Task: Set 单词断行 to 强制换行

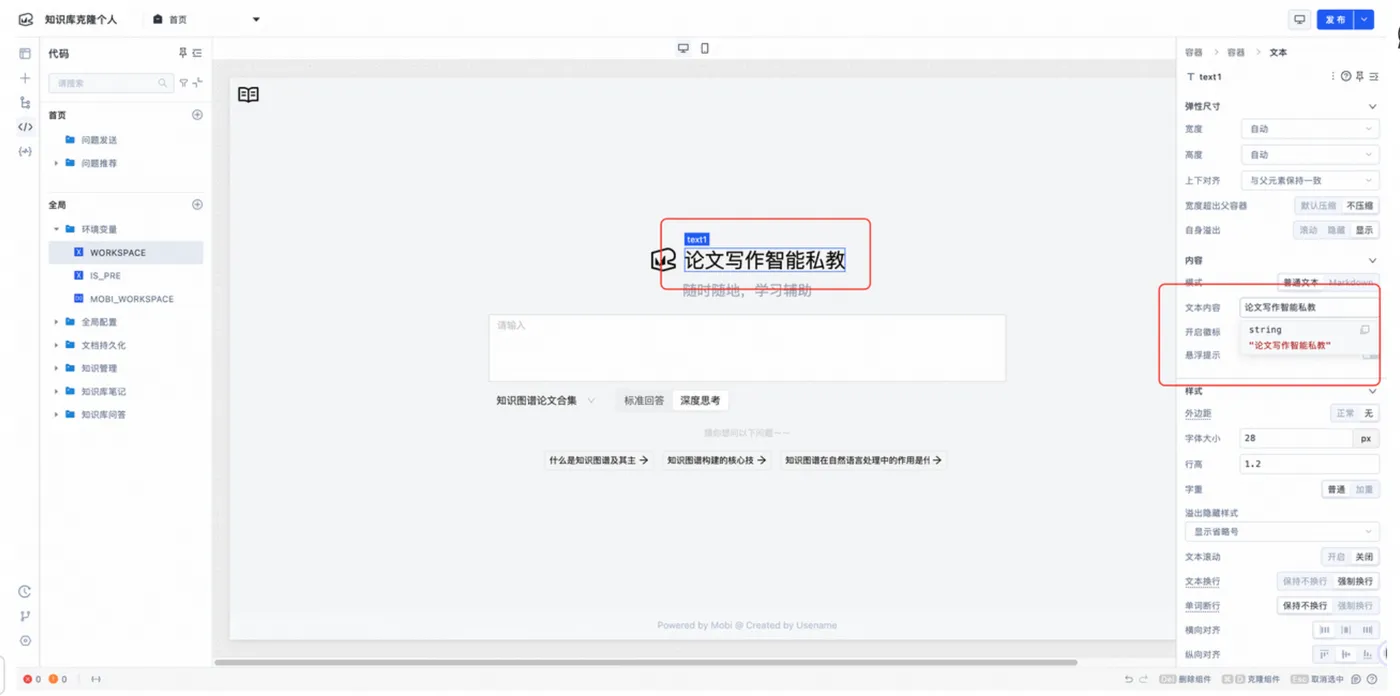Action: click(1356, 606)
